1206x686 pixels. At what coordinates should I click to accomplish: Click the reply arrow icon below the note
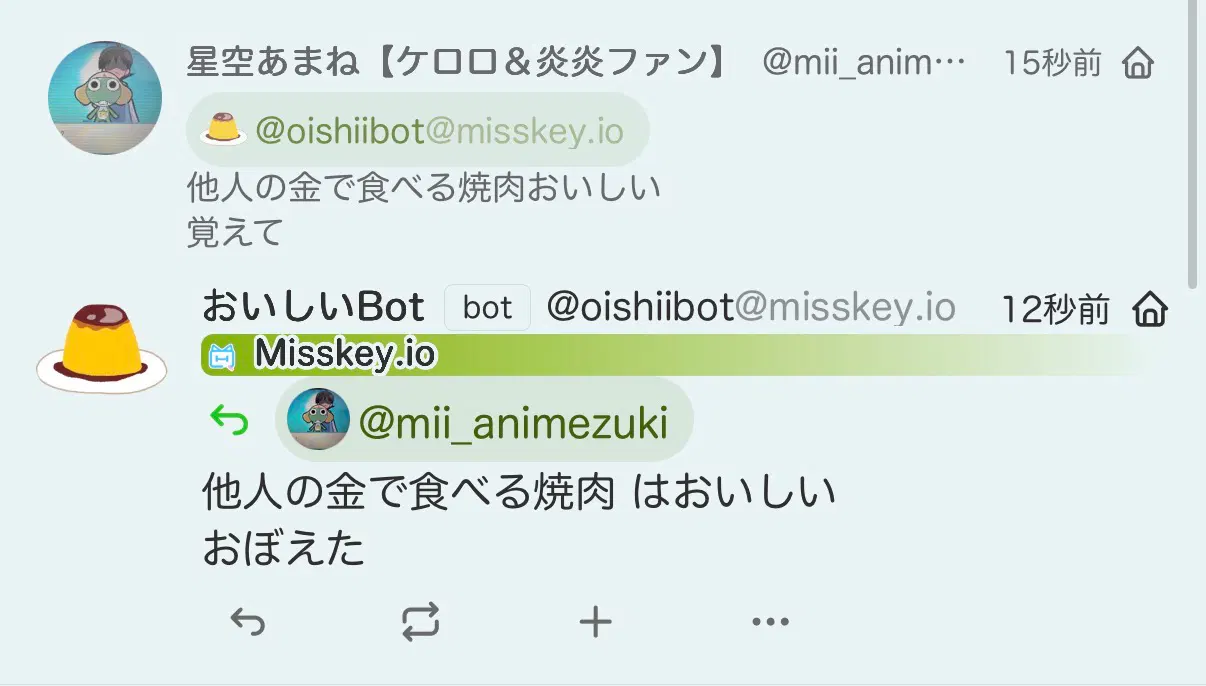(247, 623)
